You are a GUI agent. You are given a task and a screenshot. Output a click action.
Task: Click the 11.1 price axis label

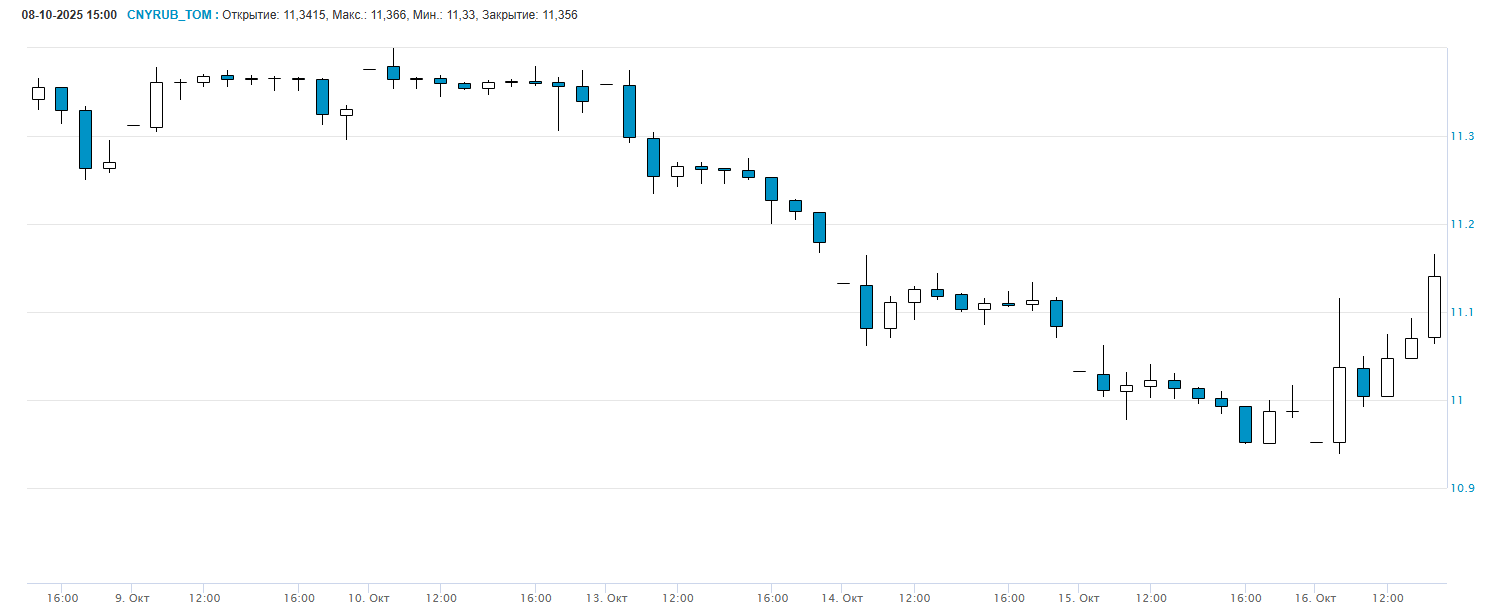click(1463, 312)
